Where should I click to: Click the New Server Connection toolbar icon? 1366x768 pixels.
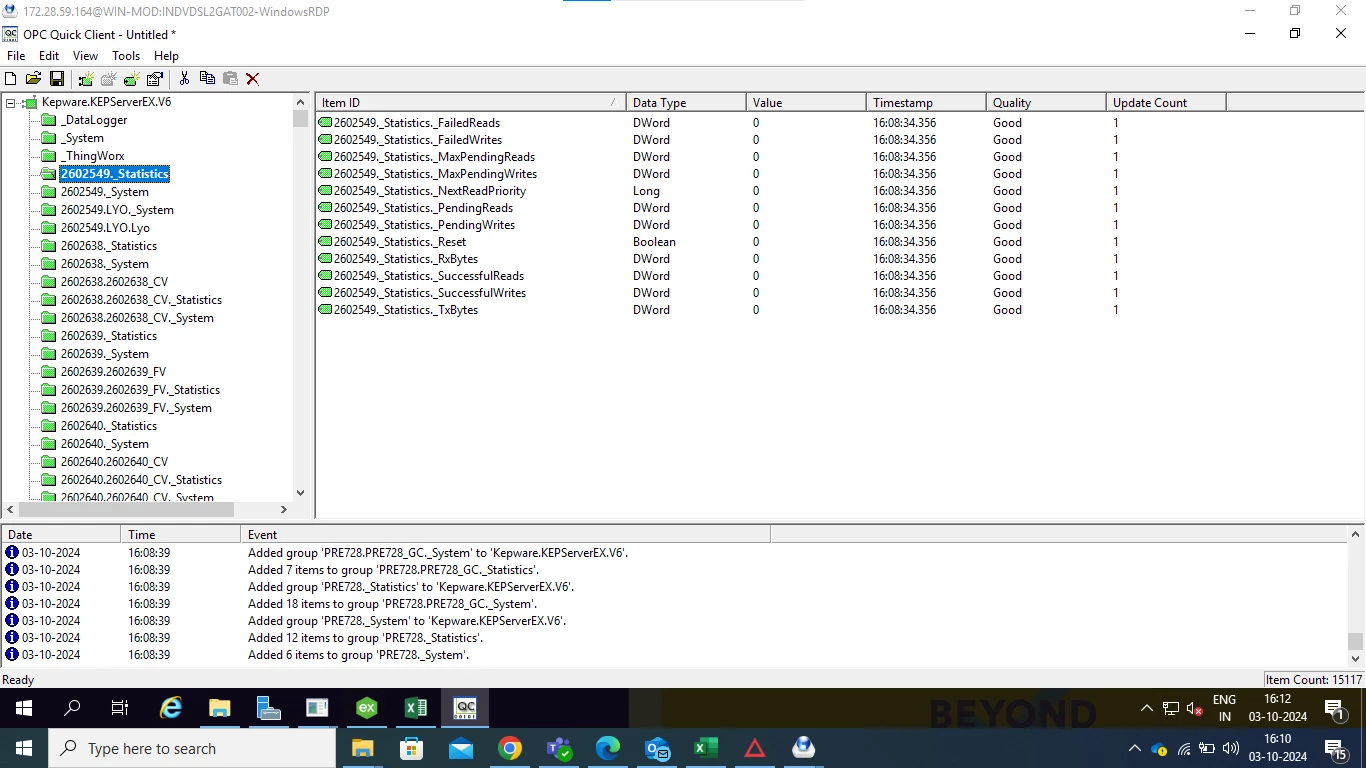click(86, 79)
